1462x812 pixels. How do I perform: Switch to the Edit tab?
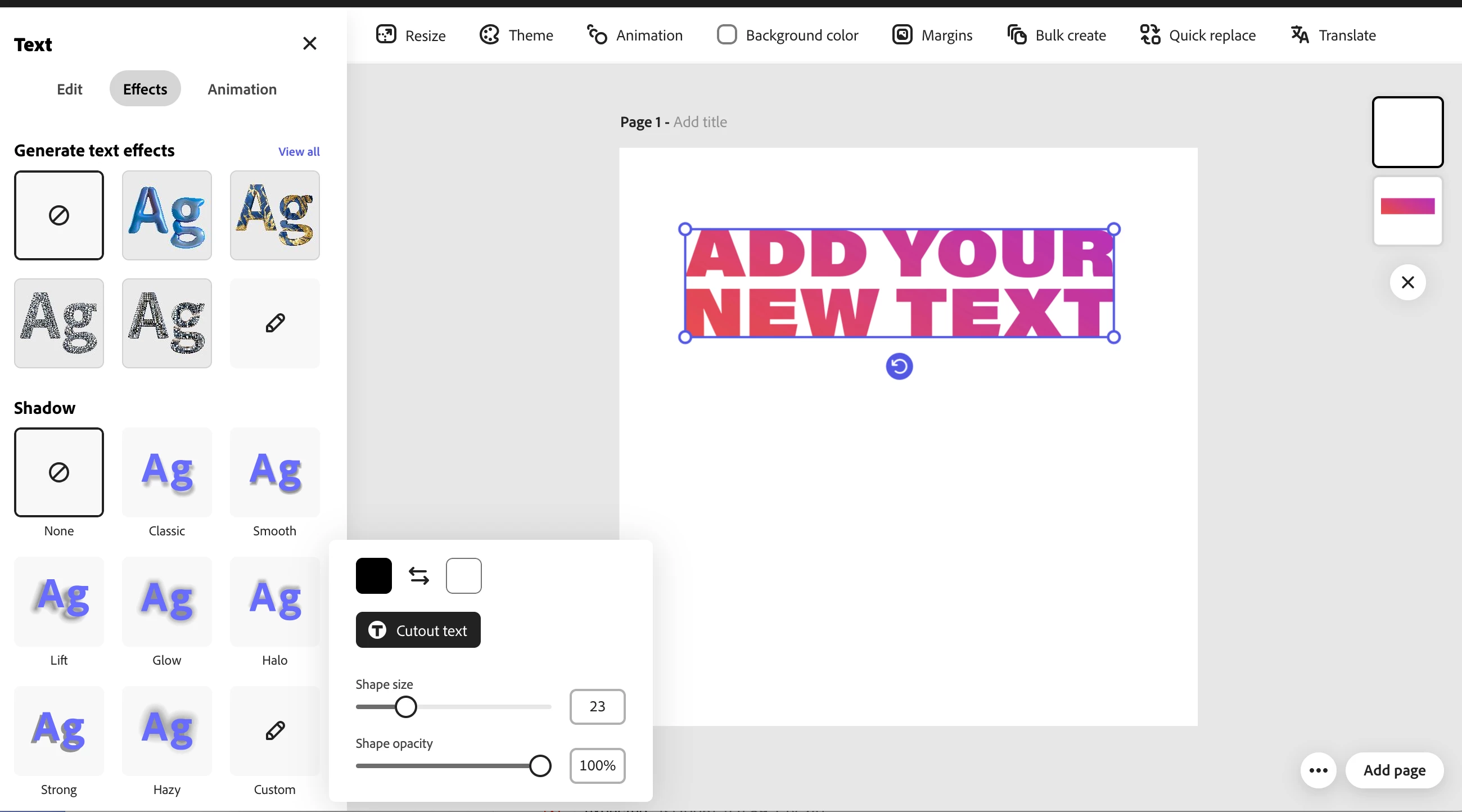click(69, 89)
